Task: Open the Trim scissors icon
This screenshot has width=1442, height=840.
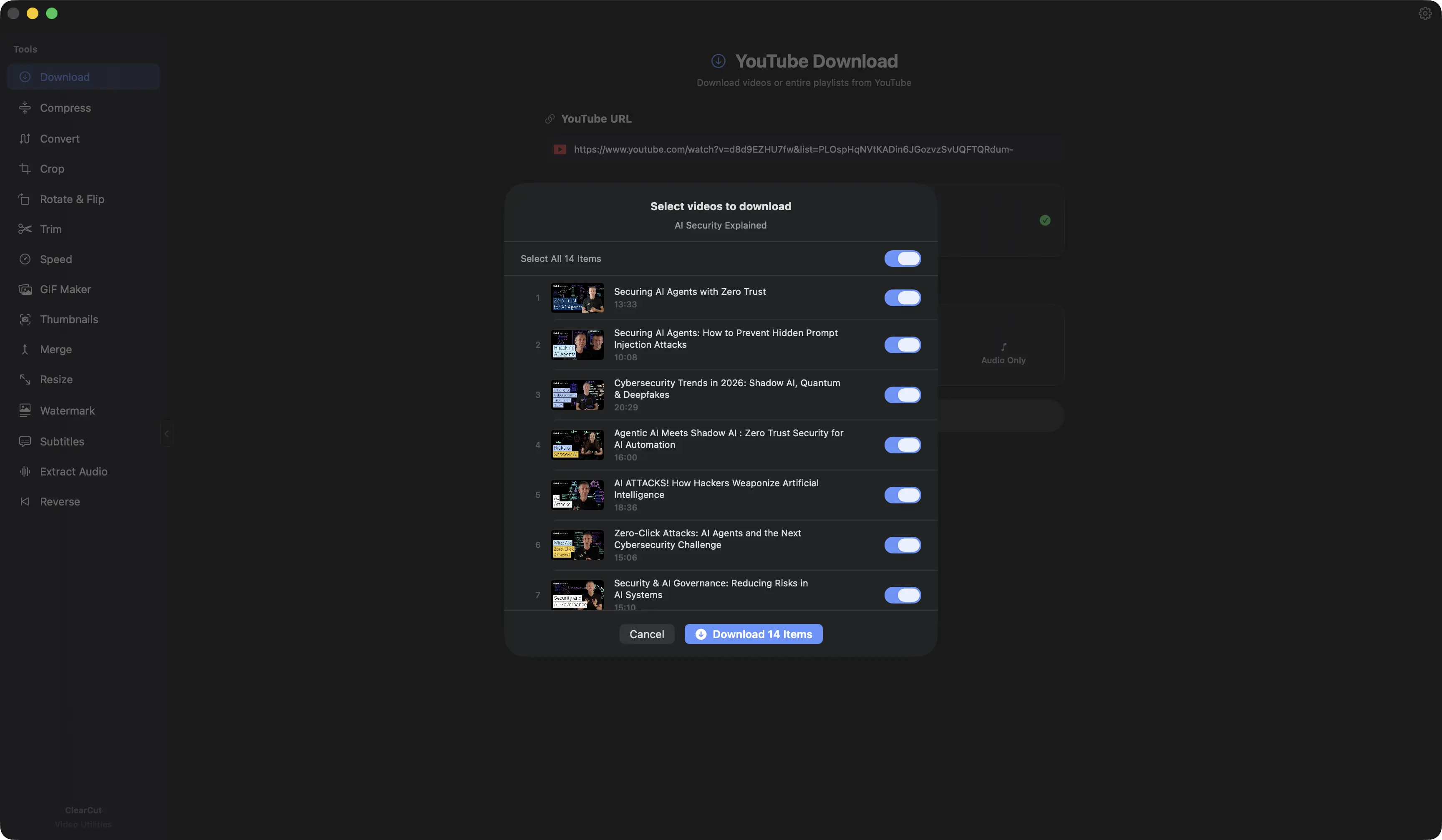Action: point(25,229)
